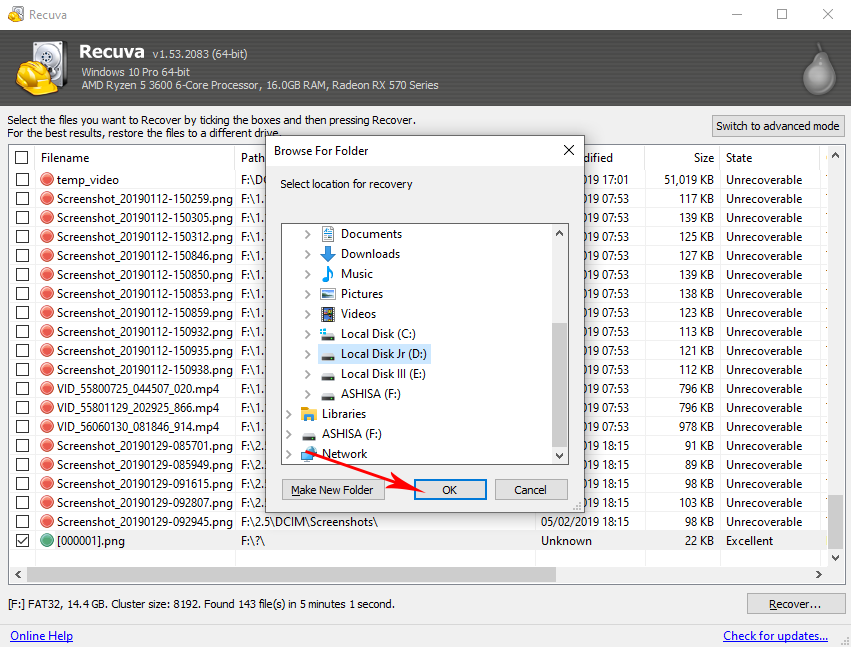Click the file list vertical scrollbar thumb
This screenshot has width=851, height=647.
835,521
